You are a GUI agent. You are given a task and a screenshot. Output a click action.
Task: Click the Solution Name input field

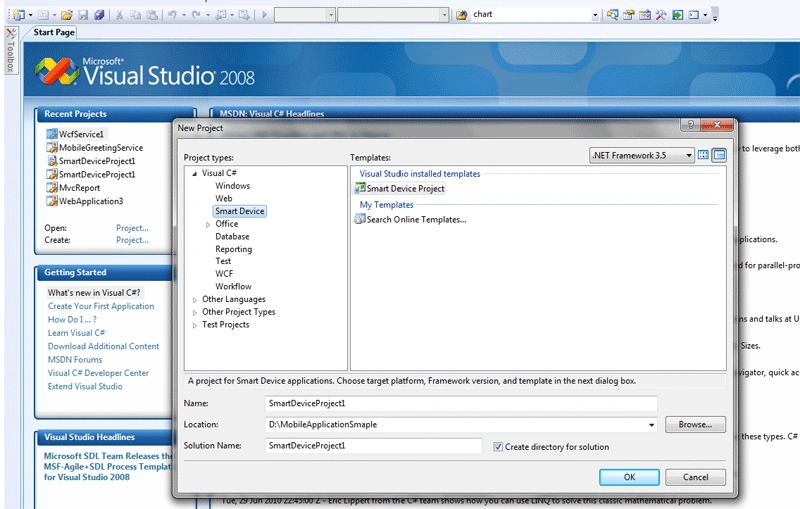coord(373,446)
